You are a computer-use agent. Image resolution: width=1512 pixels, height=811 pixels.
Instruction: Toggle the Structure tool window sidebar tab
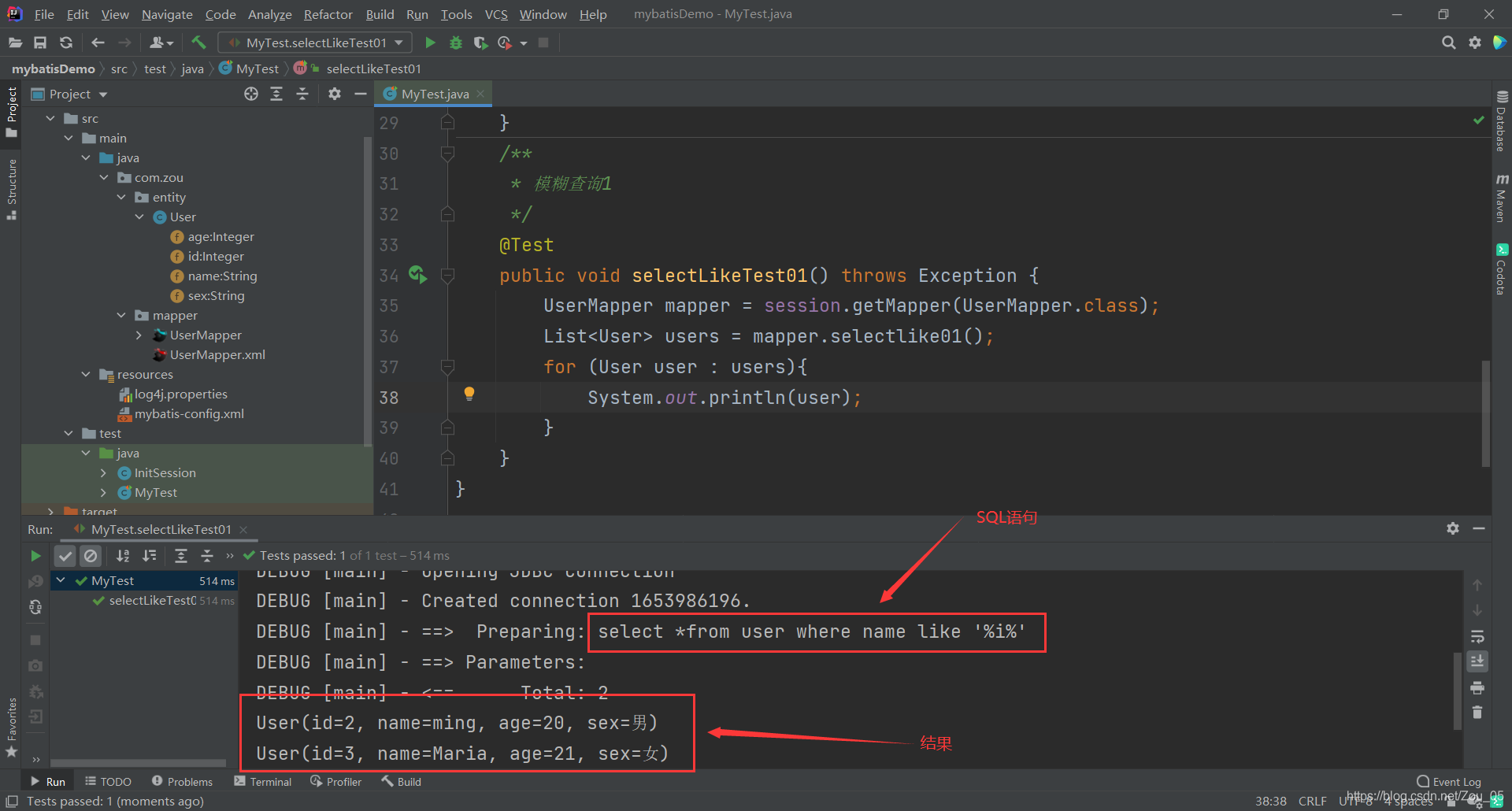pyautogui.click(x=11, y=189)
